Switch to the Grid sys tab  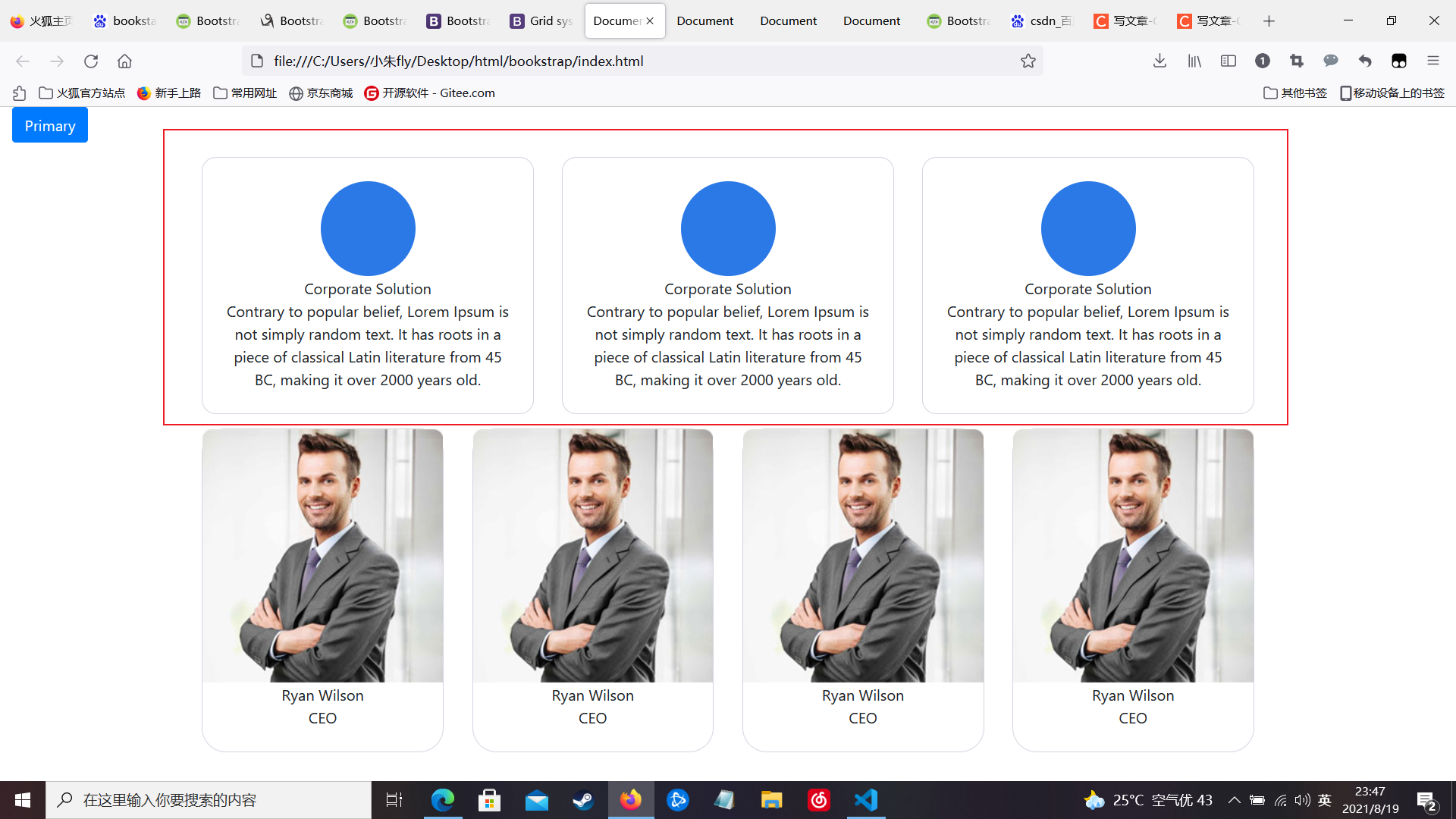pos(541,20)
